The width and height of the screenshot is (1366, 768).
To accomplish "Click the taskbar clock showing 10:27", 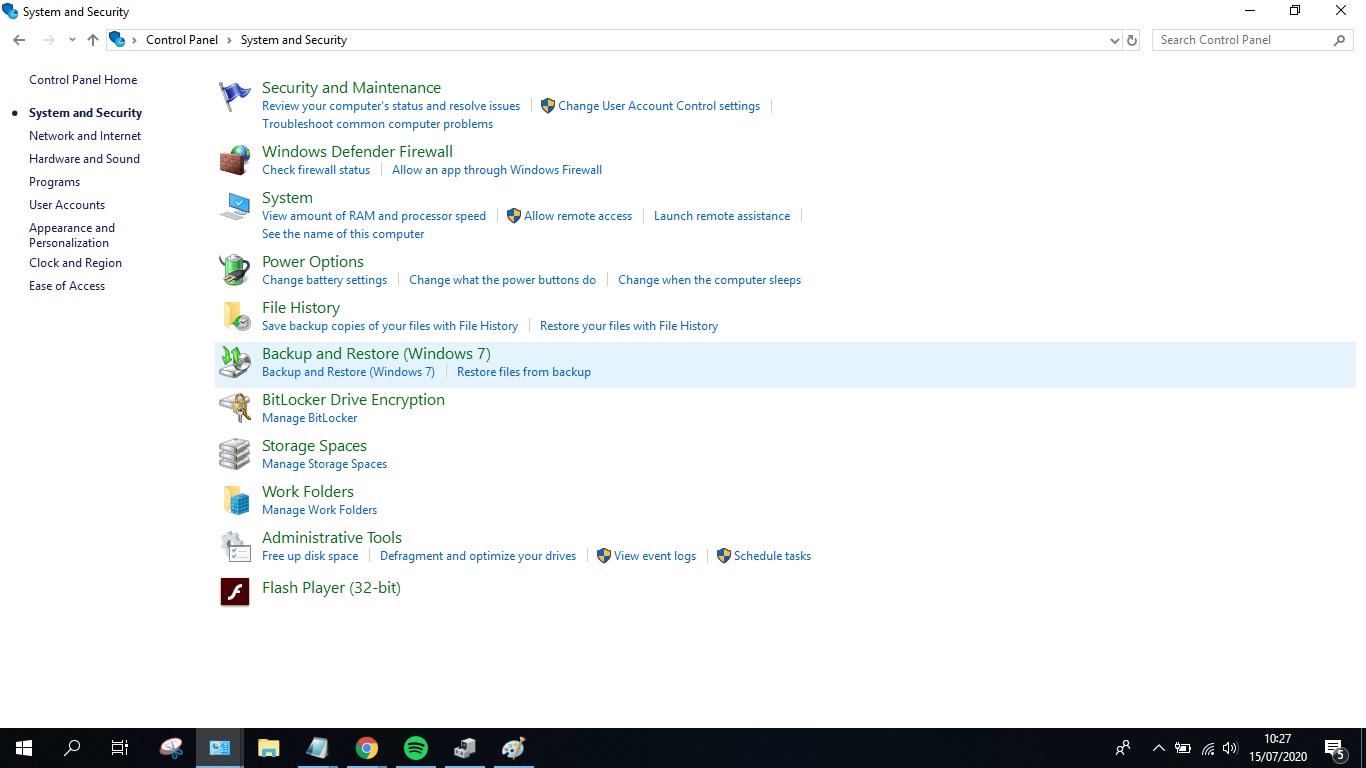I will [1278, 748].
